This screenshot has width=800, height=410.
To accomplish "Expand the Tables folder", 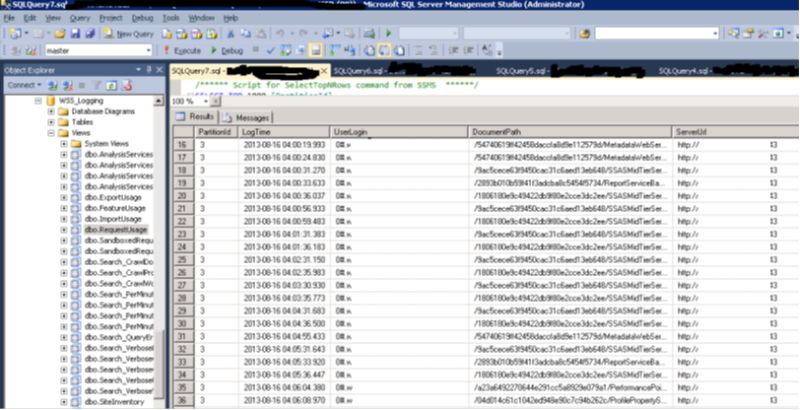I will point(51,122).
